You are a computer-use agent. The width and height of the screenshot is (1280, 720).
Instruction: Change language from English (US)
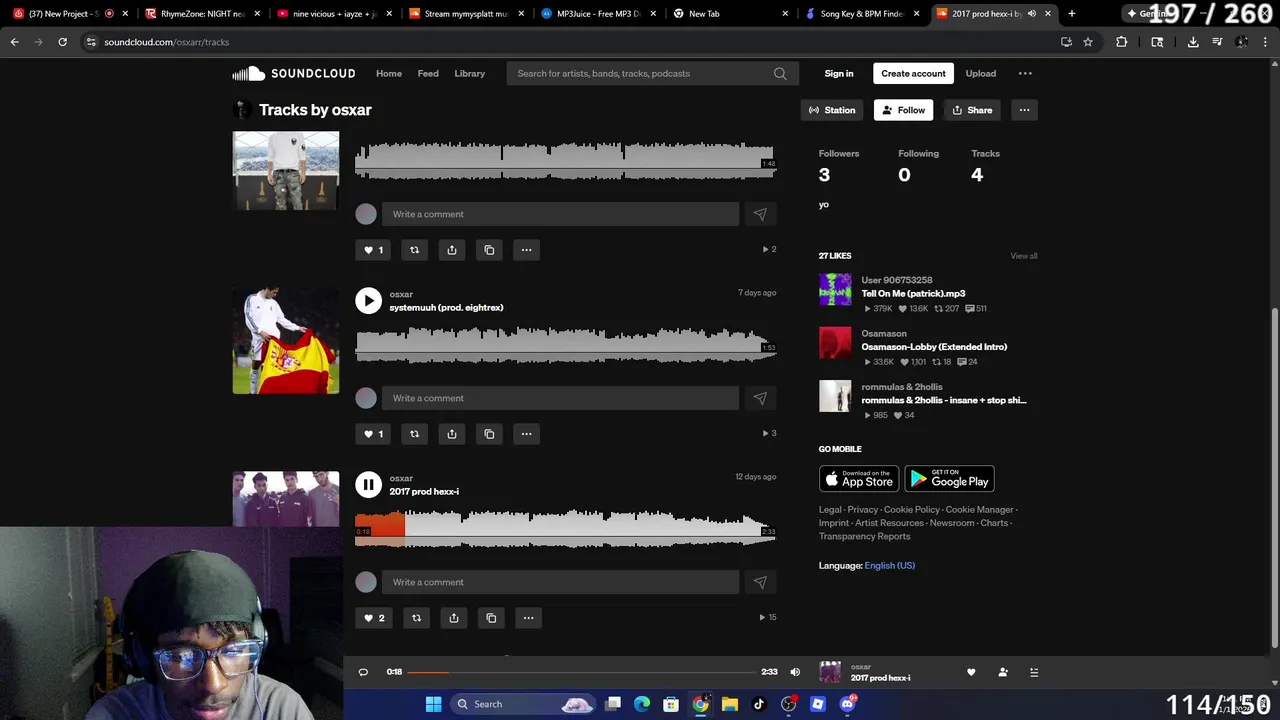coord(889,566)
